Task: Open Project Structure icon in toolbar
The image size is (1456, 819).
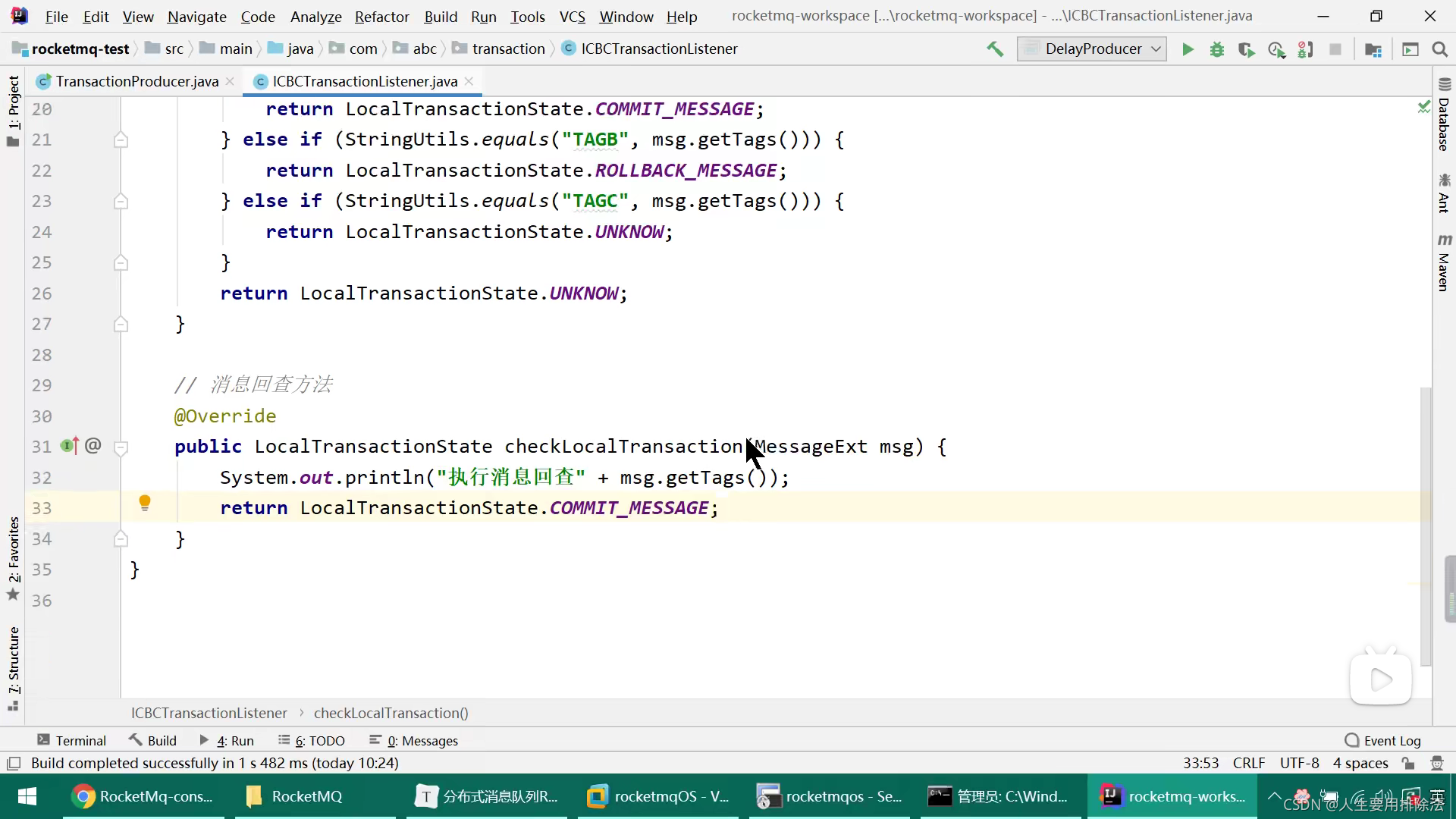Action: coord(1373,49)
